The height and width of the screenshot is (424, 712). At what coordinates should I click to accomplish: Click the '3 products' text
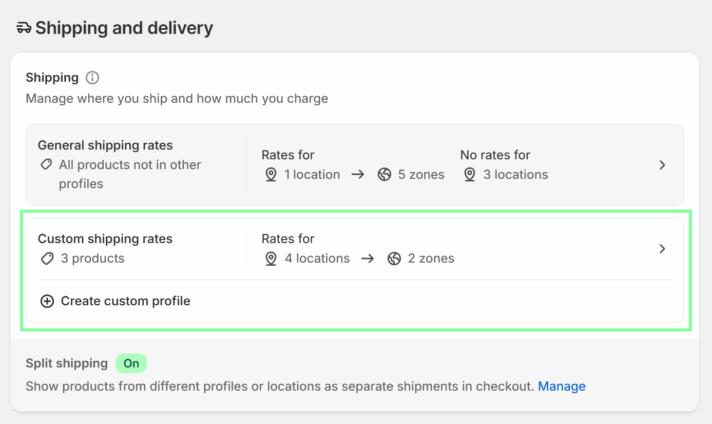pos(93,258)
